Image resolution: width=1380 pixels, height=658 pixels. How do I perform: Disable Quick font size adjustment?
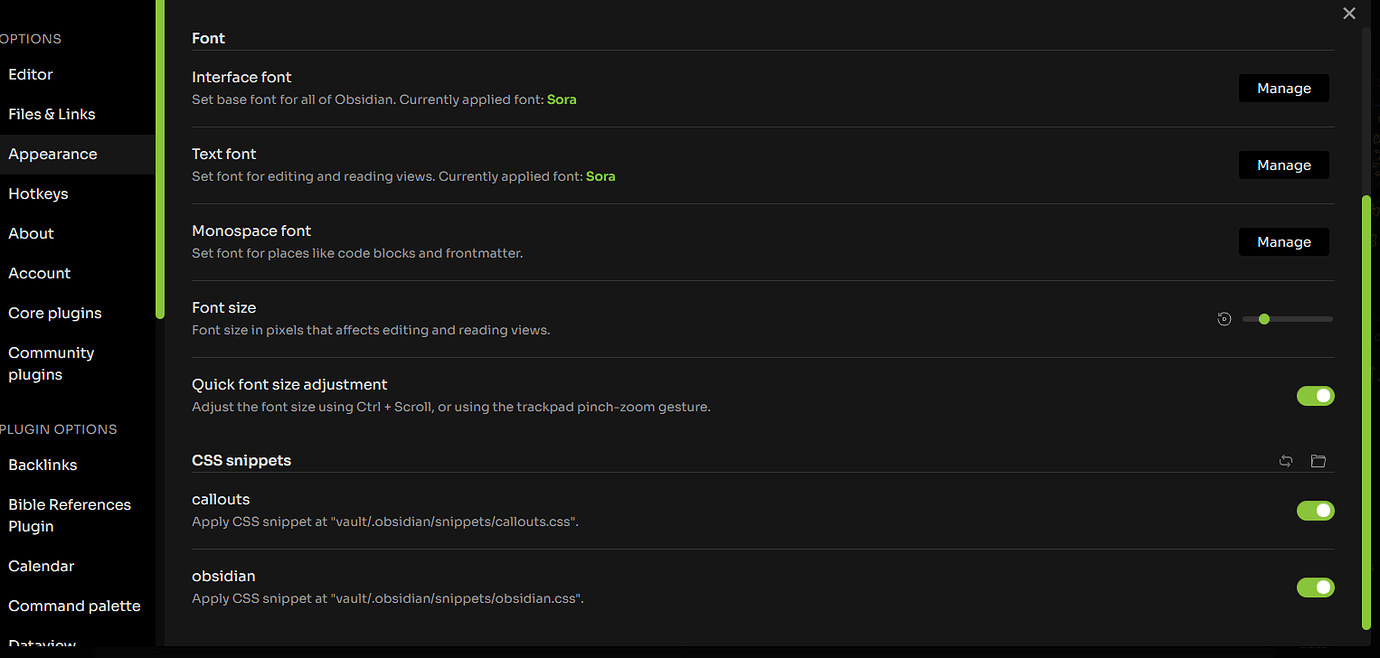tap(1315, 396)
